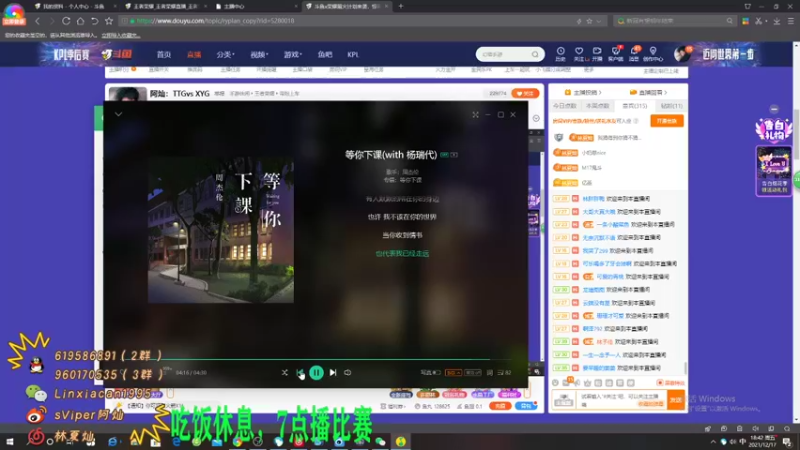Screen dimensions: 800x450
Task: Skip to the next track
Action: (333, 372)
